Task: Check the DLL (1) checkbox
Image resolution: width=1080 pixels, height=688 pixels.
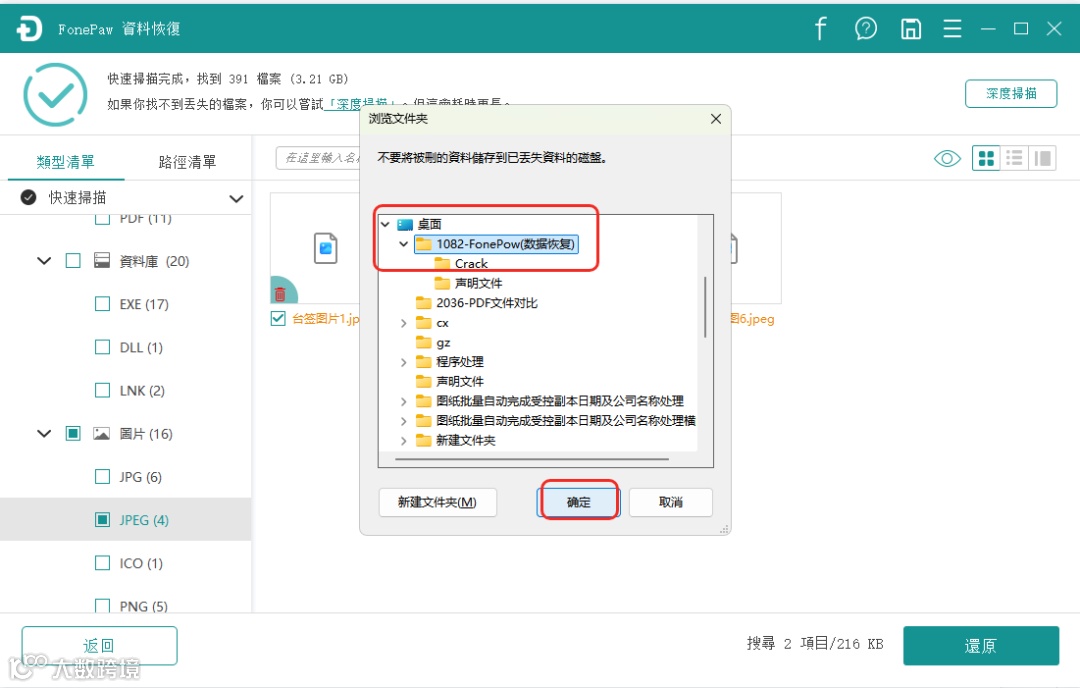Action: pos(102,346)
